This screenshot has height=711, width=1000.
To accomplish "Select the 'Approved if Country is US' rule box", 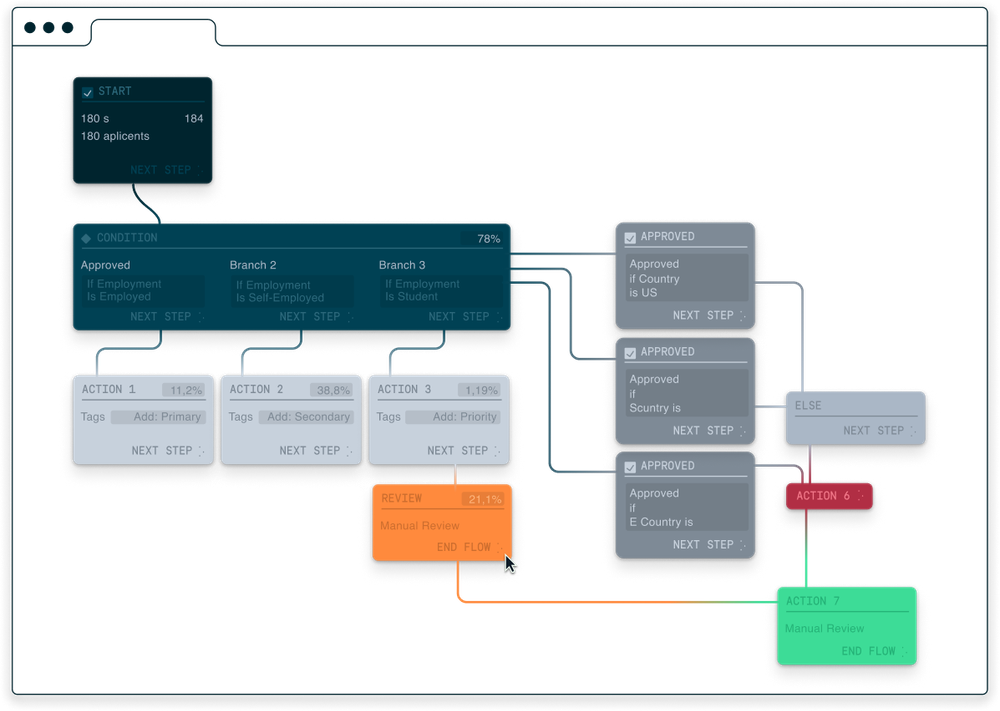I will coord(686,278).
